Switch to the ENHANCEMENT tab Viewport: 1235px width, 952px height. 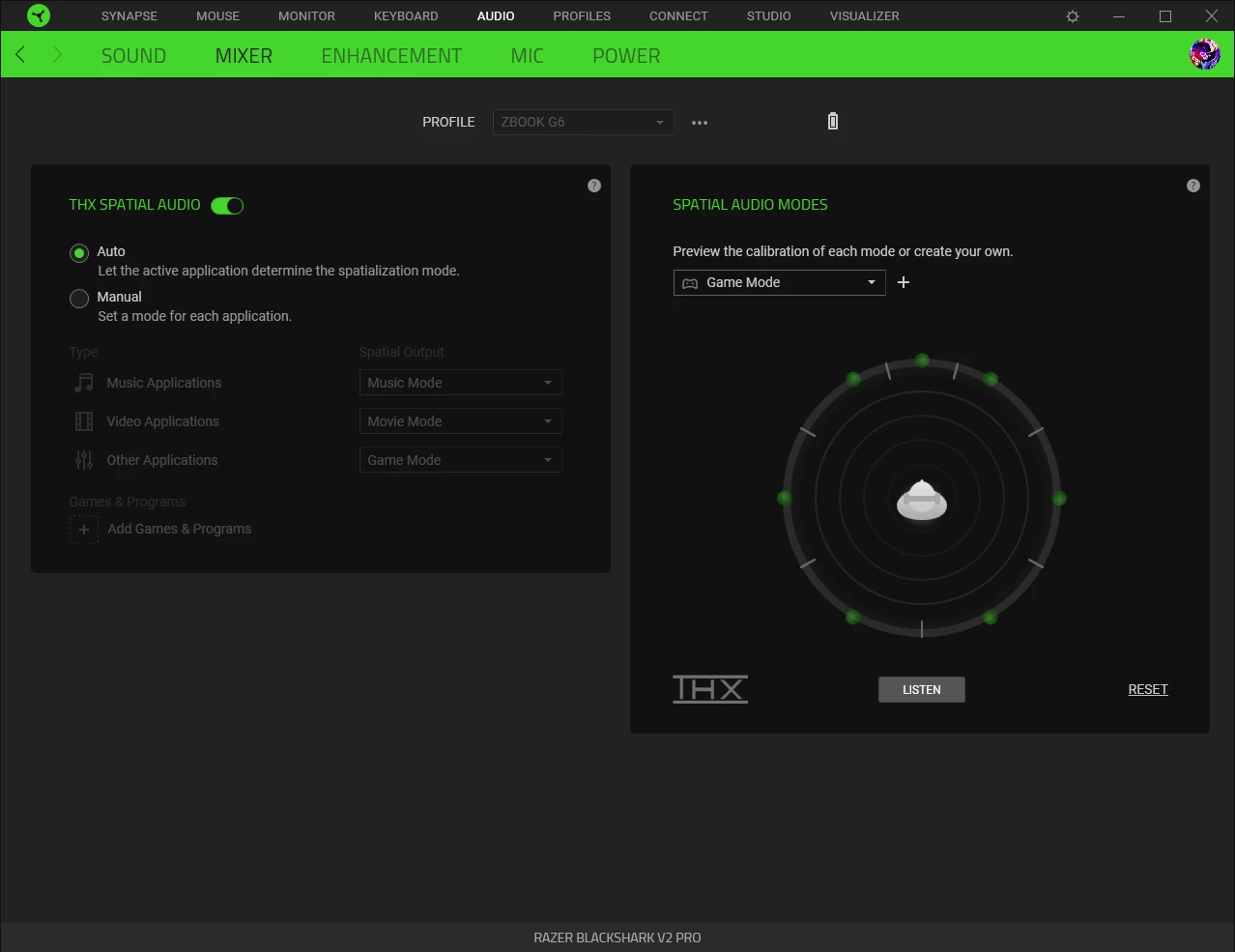(x=391, y=56)
